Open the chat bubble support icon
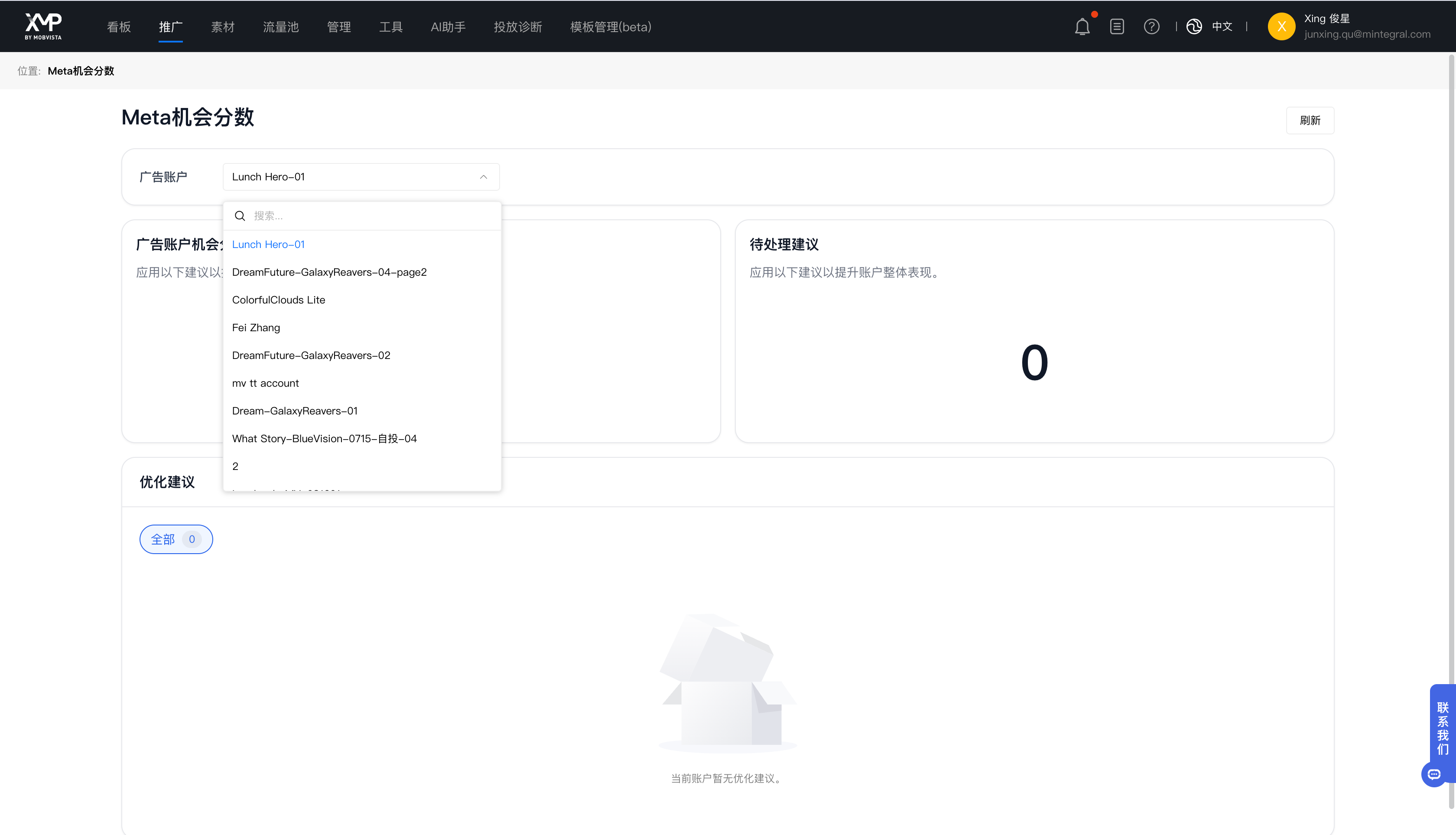The height and width of the screenshot is (835, 1456). coord(1433,774)
